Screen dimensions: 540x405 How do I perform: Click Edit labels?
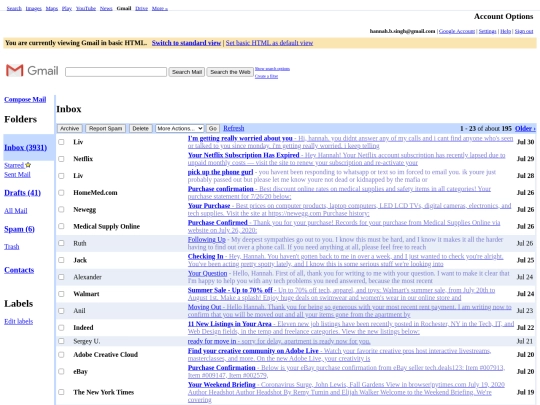click(19, 321)
